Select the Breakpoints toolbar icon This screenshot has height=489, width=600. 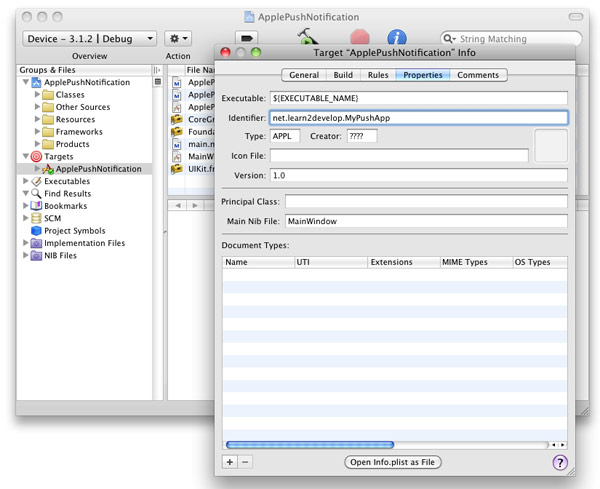246,38
